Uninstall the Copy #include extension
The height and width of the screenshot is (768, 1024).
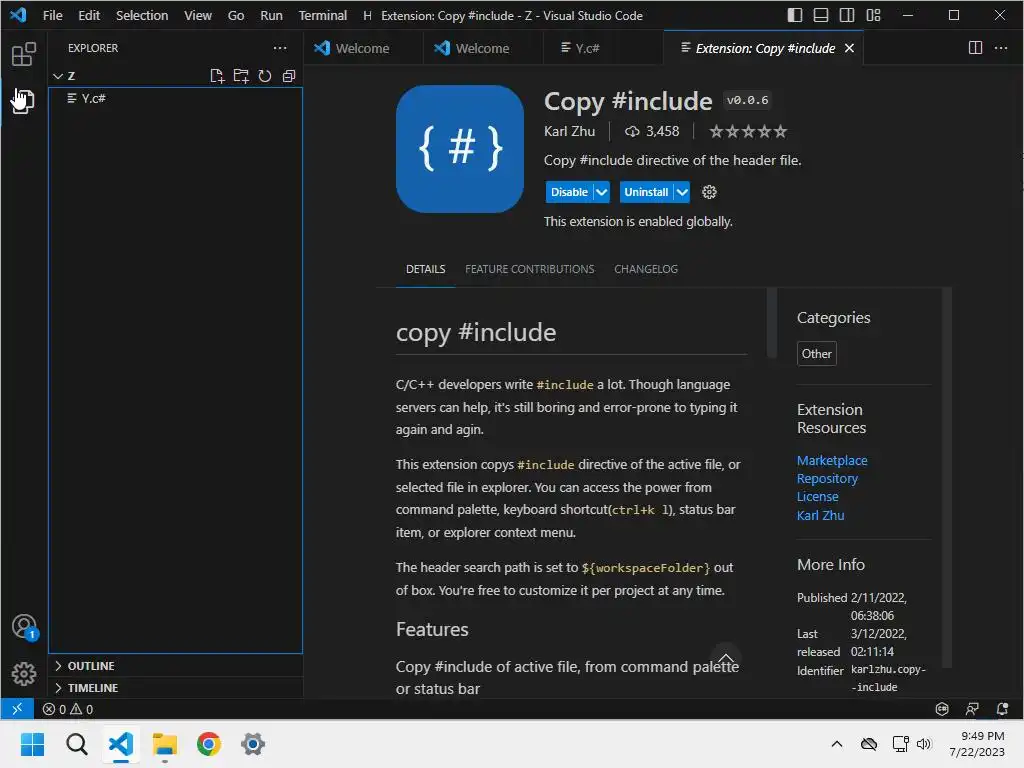(646, 192)
